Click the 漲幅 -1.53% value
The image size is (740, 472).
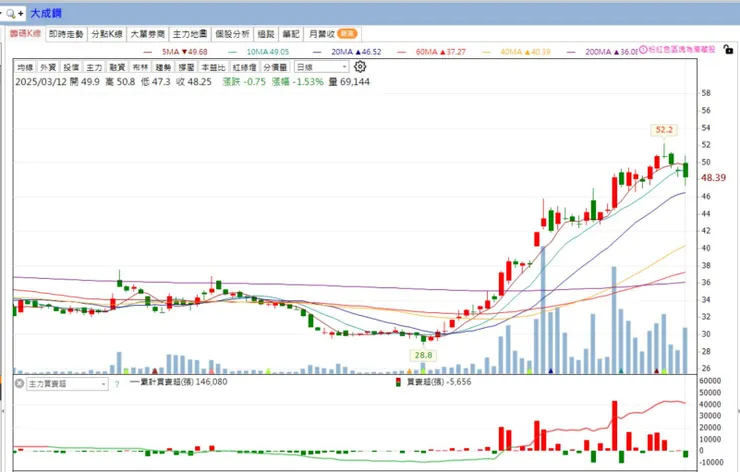click(x=298, y=82)
